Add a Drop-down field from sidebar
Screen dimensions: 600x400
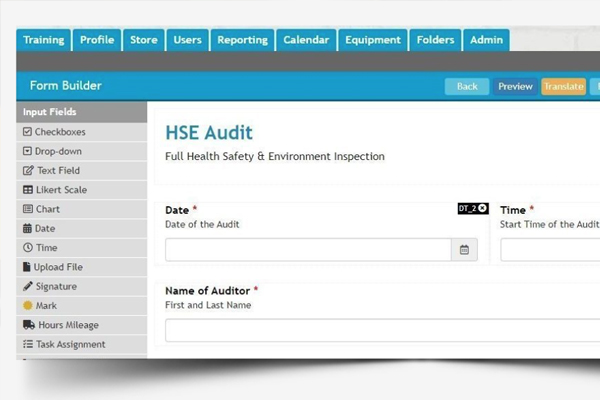58,151
